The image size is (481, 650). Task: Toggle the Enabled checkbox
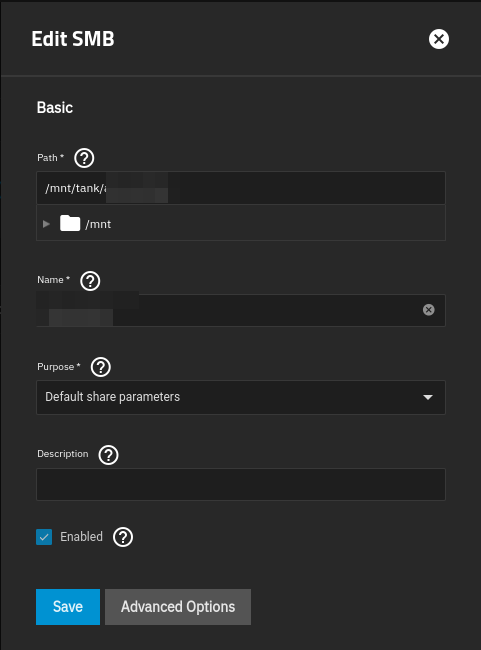coord(44,537)
